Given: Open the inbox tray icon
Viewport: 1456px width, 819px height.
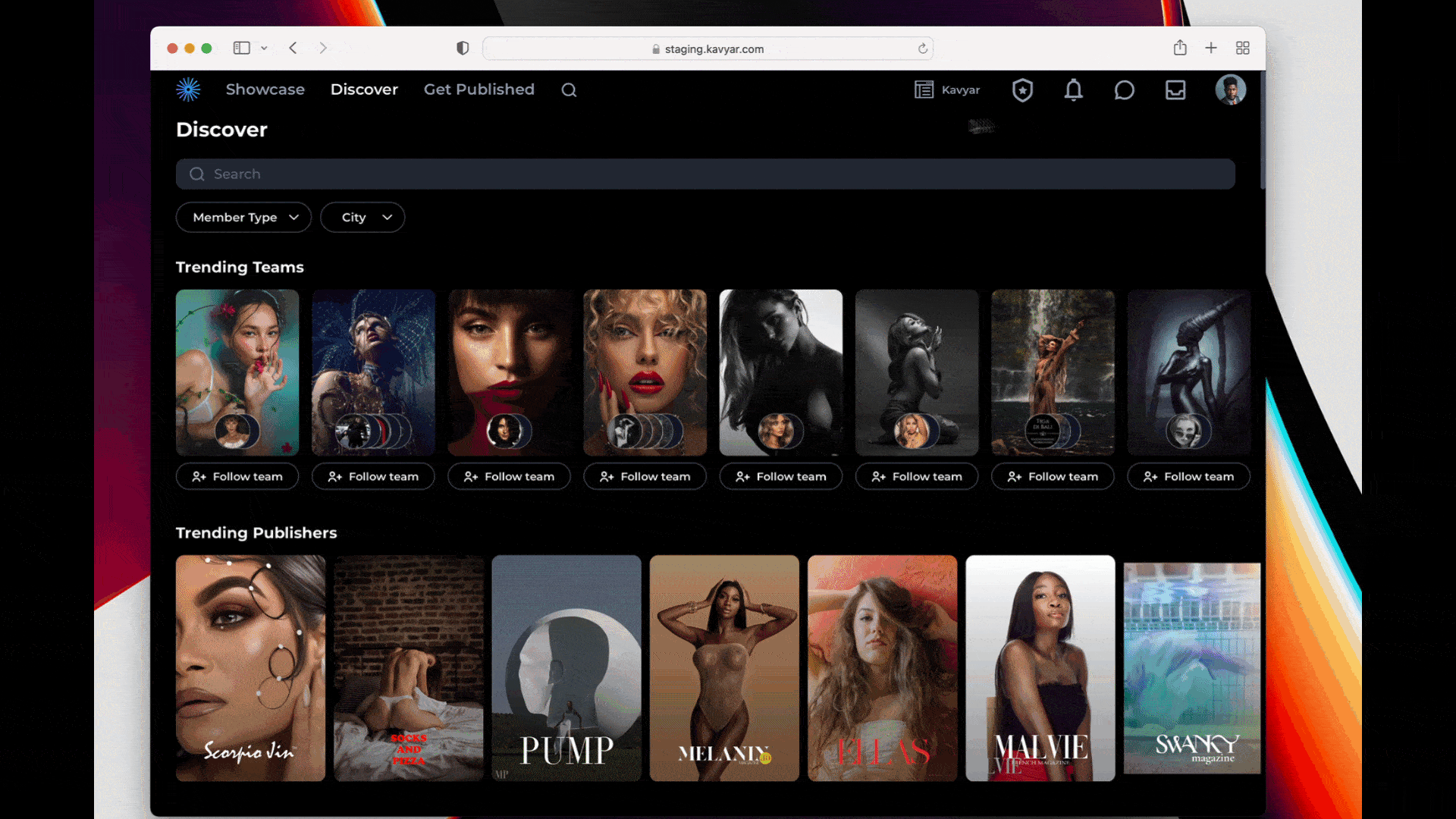Looking at the screenshot, I should pos(1175,90).
